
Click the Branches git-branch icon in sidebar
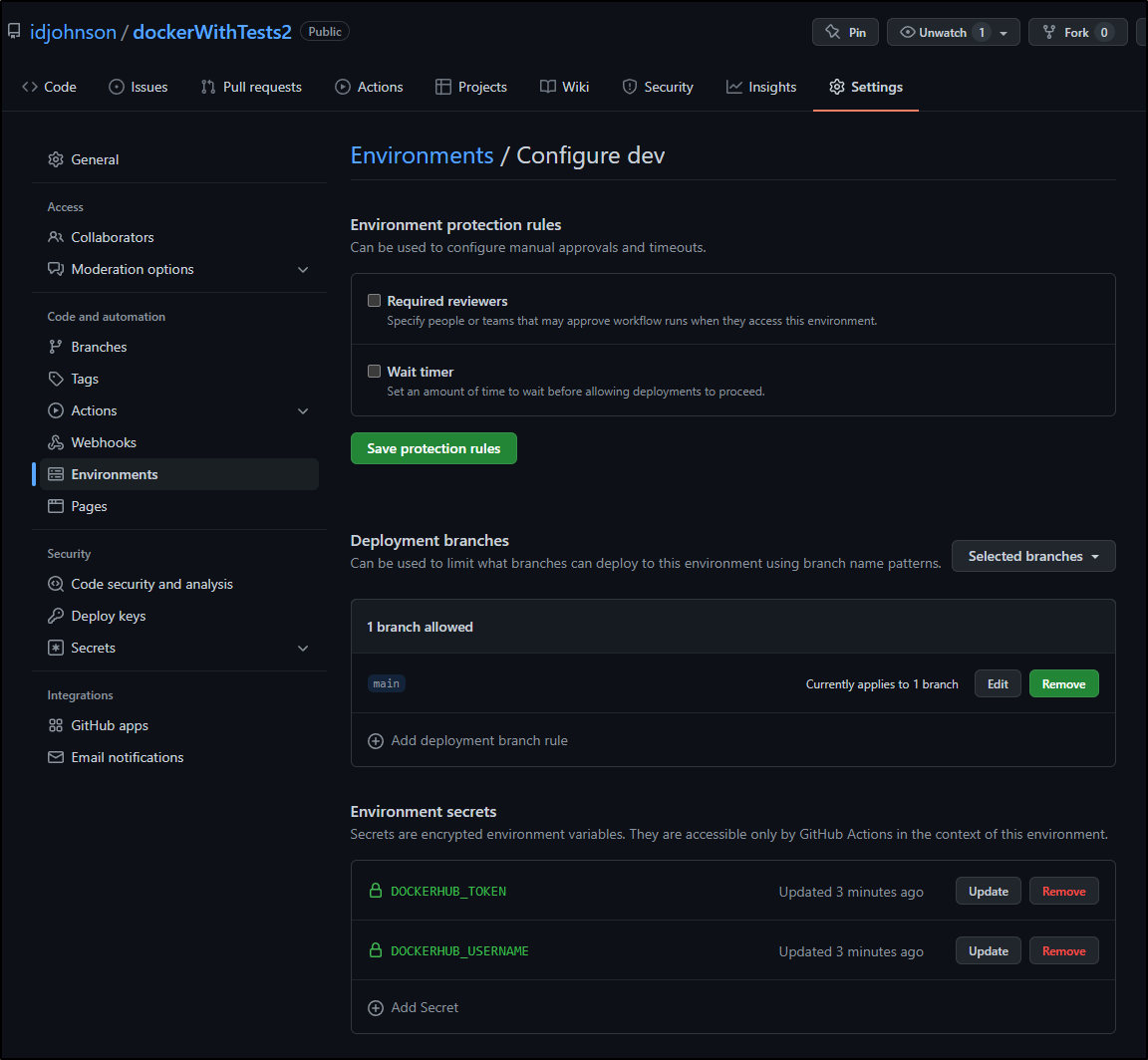tap(56, 347)
